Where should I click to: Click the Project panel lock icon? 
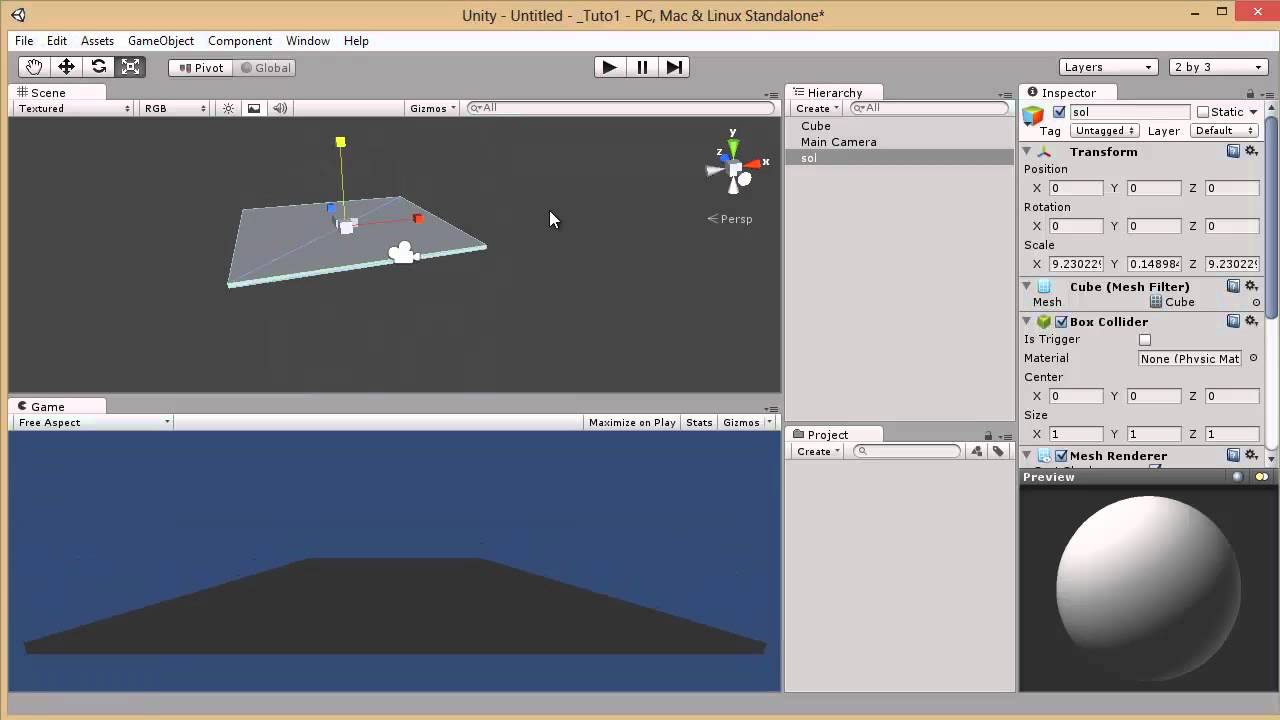[x=988, y=435]
